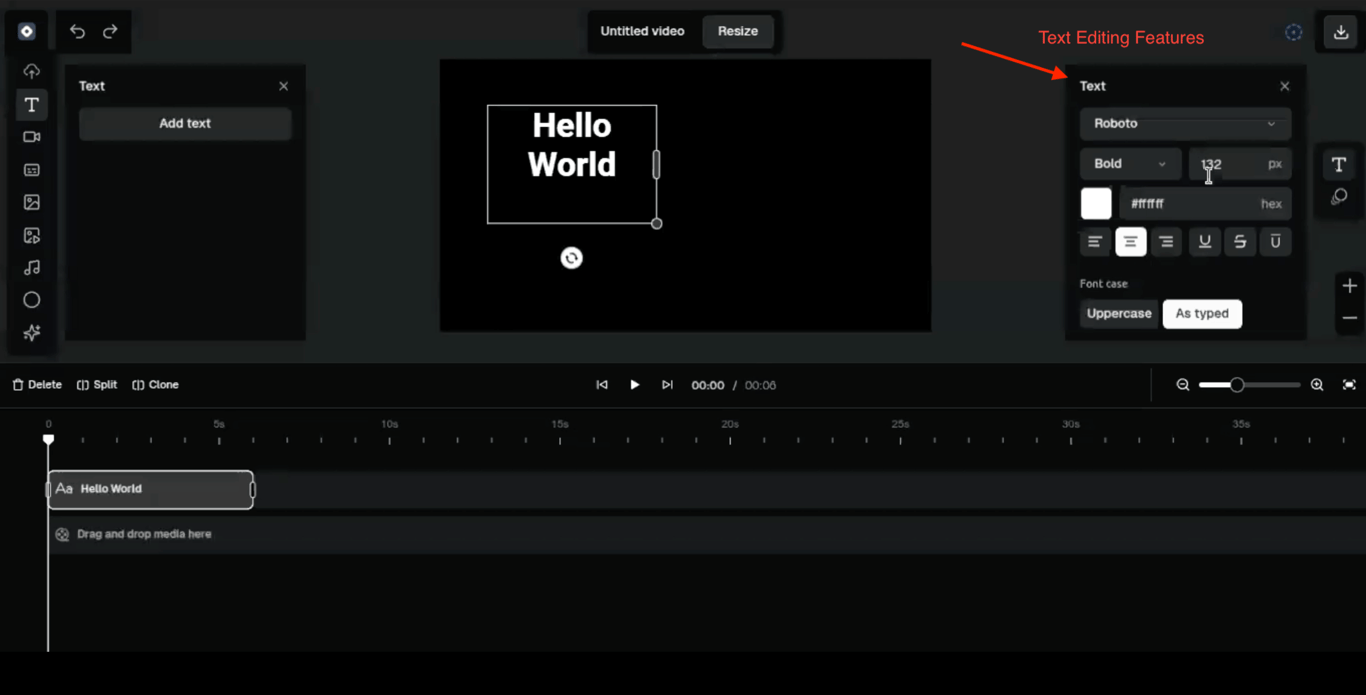Viewport: 1366px width, 695px height.
Task: Click the Add text button
Action: tap(185, 124)
